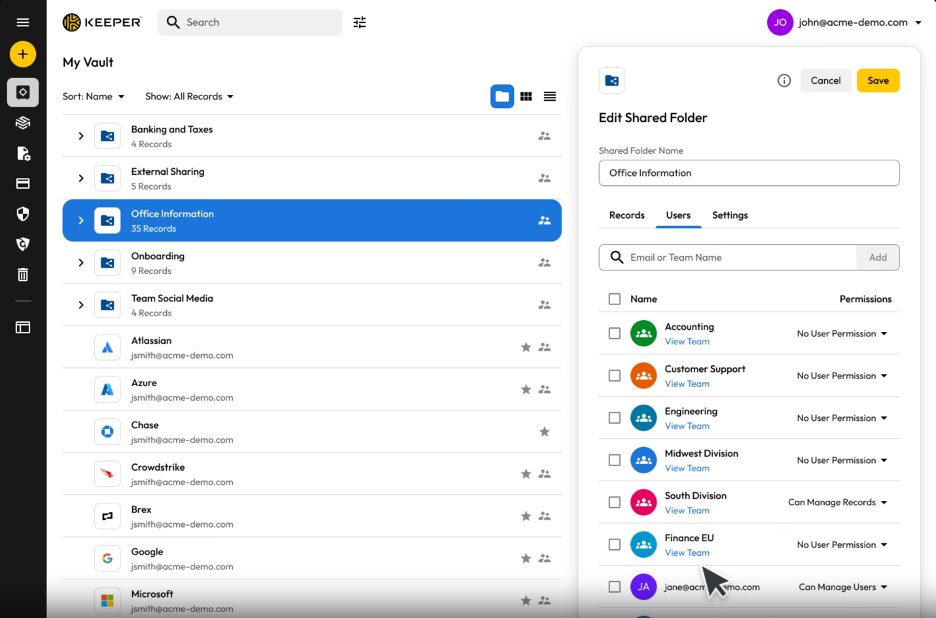Open the hamburger menu in the sidebar
Screen dimensions: 936x618
point(22,22)
